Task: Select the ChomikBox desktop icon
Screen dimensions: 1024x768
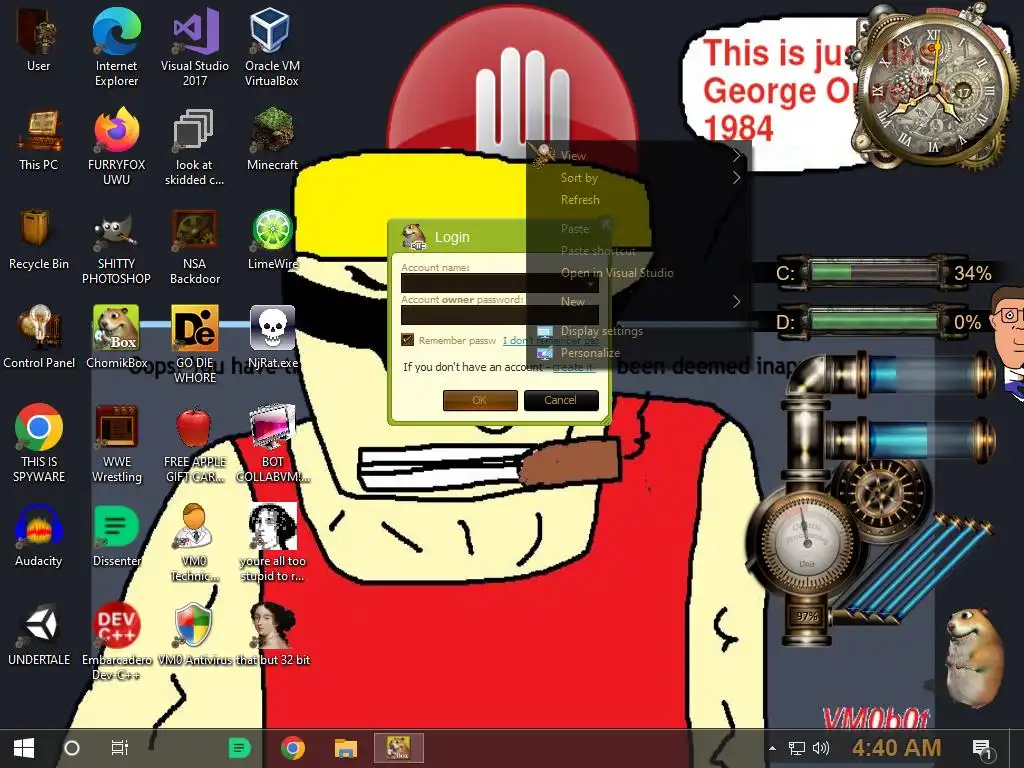Action: click(116, 337)
